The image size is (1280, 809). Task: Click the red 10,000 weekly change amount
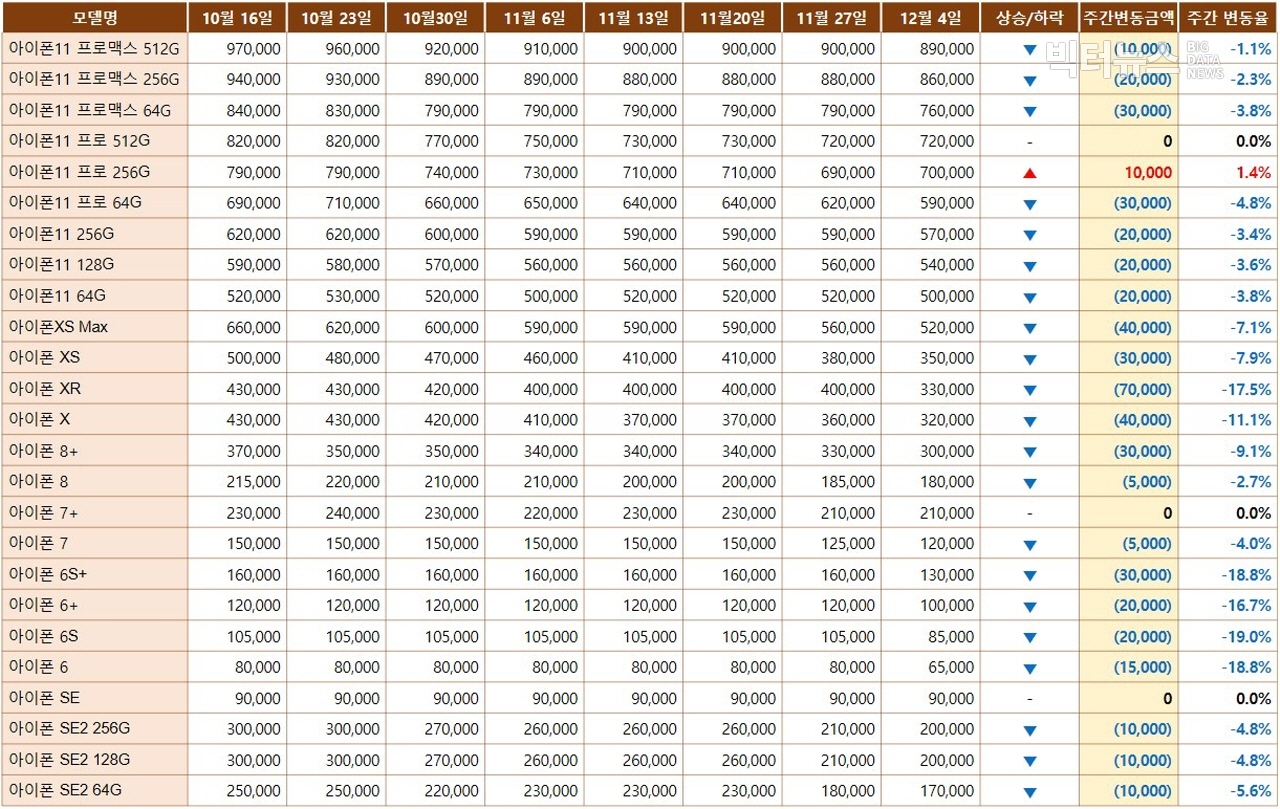1148,173
